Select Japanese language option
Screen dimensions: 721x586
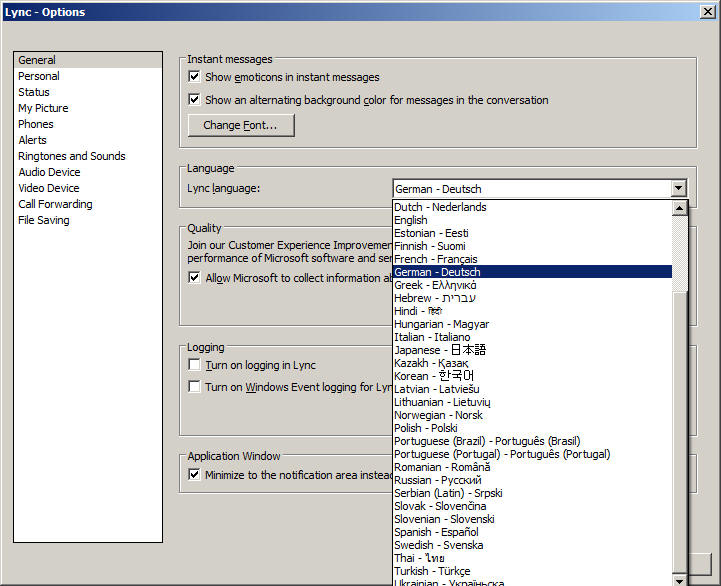click(x=532, y=350)
